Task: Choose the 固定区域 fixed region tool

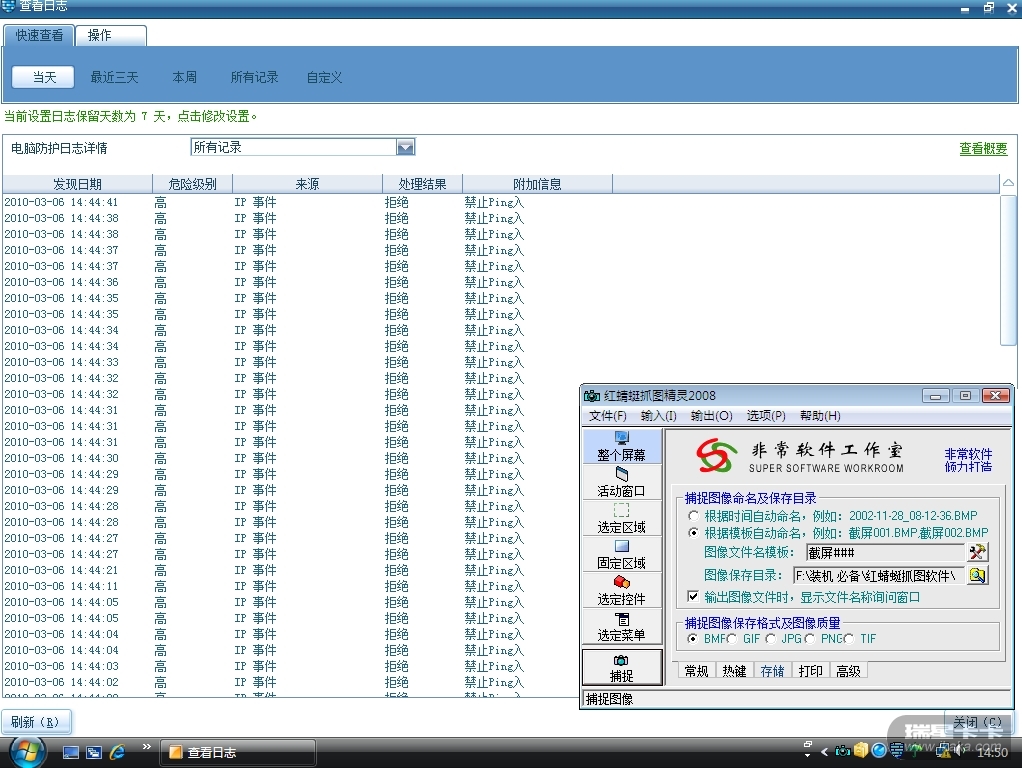Action: 621,554
